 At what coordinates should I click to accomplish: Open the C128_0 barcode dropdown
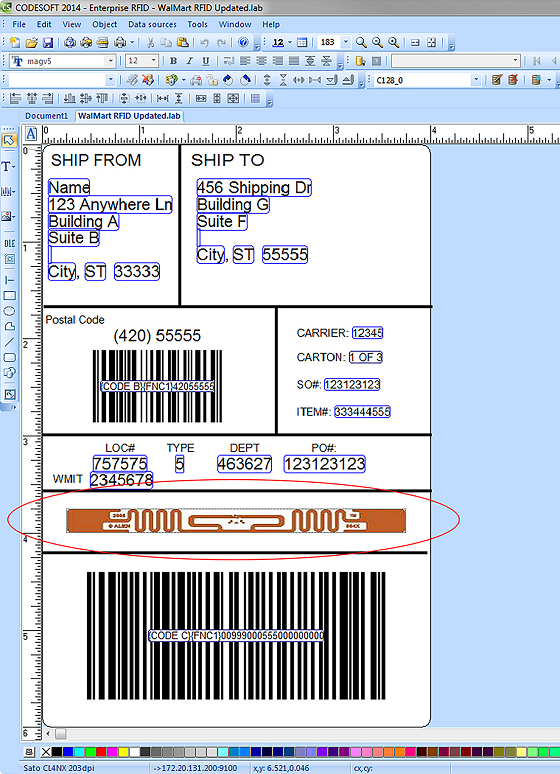click(476, 80)
